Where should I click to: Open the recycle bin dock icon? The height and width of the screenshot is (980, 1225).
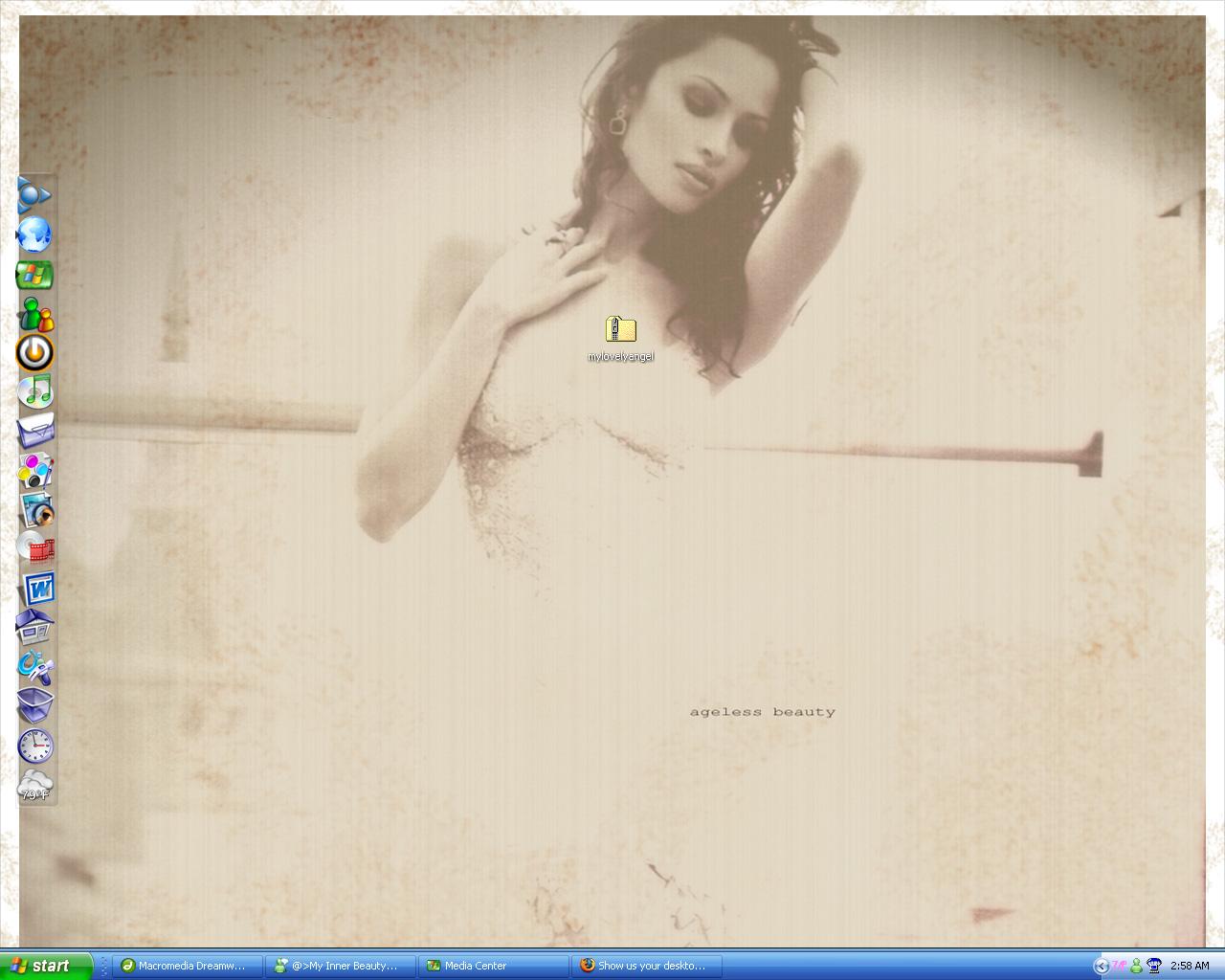click(x=35, y=706)
